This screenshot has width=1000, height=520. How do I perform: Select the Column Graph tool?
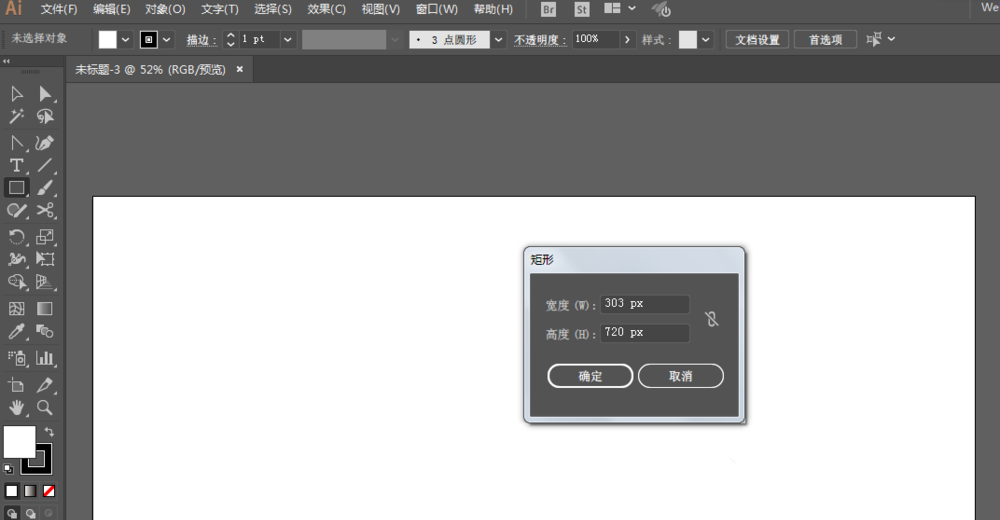pos(45,358)
